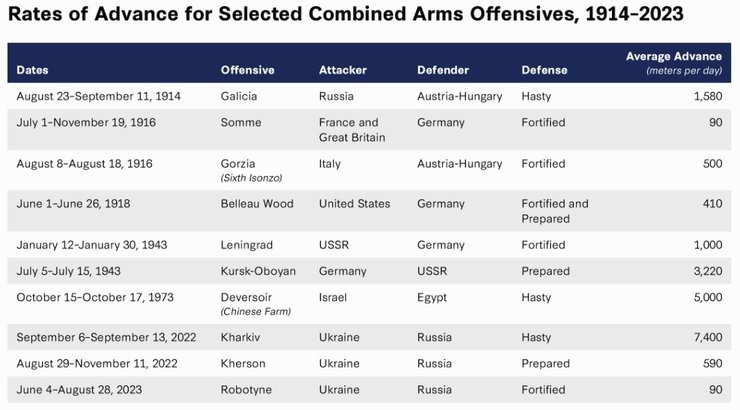
Task: Select the Galicia offensive cell
Action: tap(239, 96)
